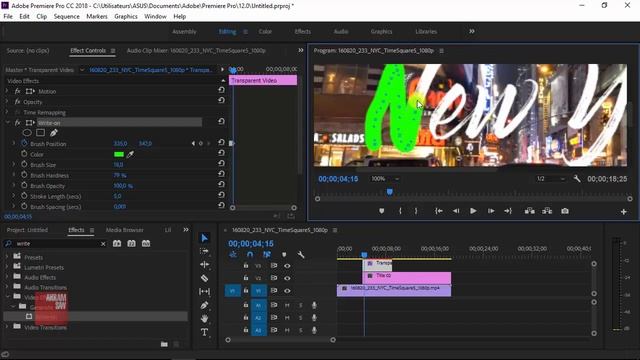The height and width of the screenshot is (360, 640).
Task: Select the Slip tool
Action: tap(204, 291)
